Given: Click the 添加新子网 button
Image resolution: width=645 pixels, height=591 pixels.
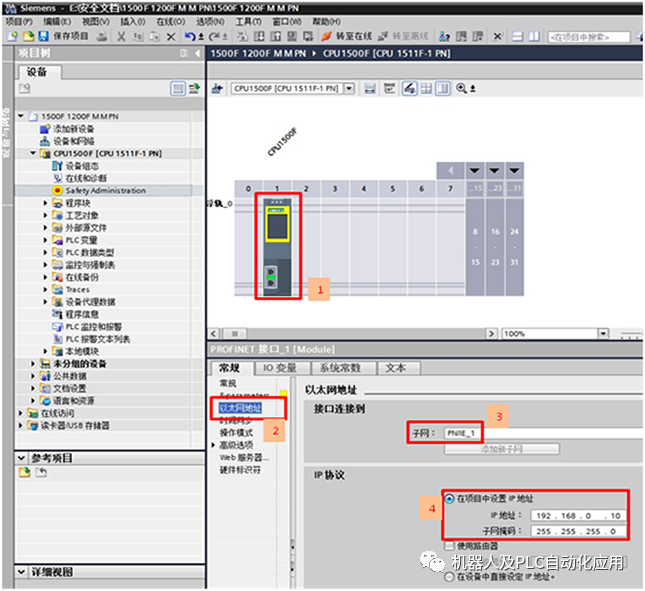Looking at the screenshot, I should [x=502, y=449].
